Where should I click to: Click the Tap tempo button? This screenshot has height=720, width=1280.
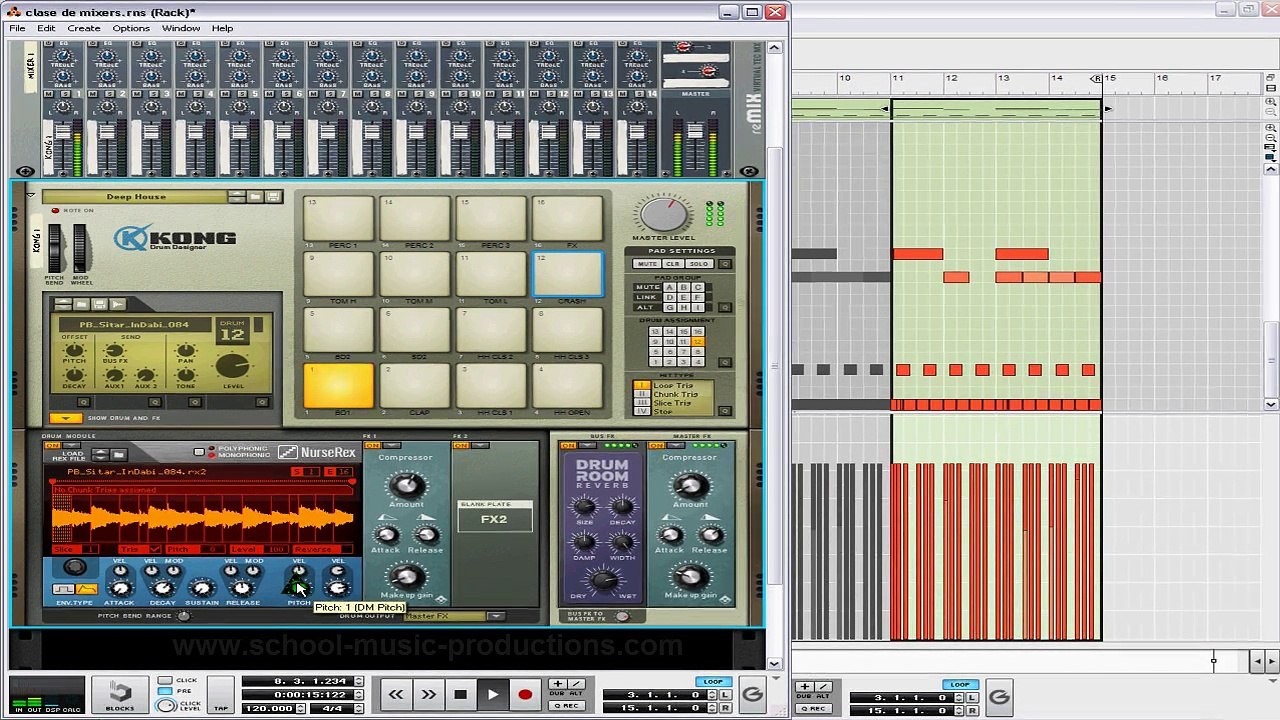(x=221, y=696)
